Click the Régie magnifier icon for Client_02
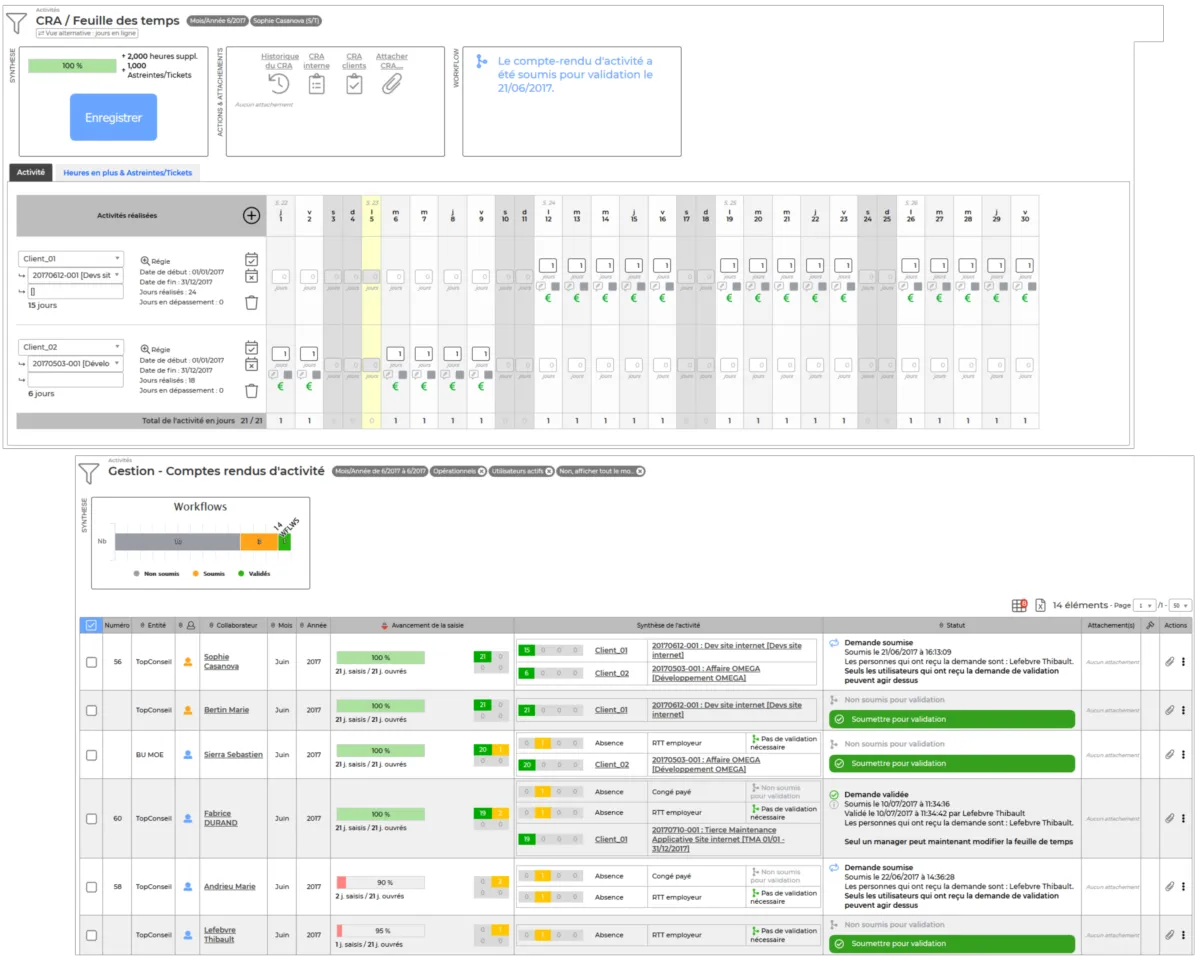The width and height of the screenshot is (1200, 962). pos(145,349)
